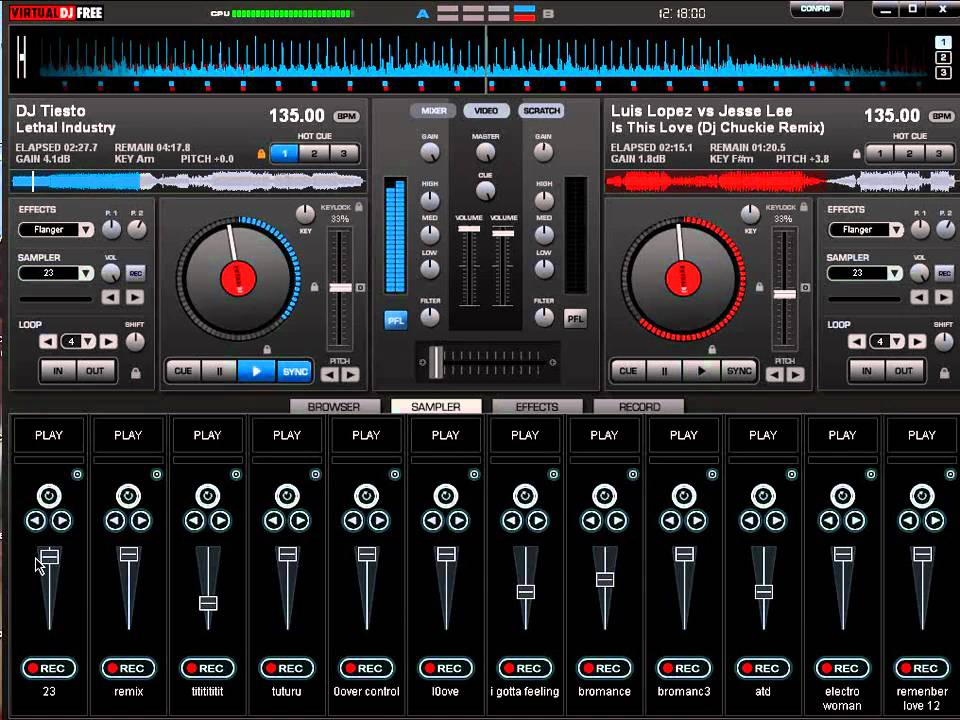Toggle the left deck keylock padlock
Image resolution: width=960 pixels, height=720 pixels.
point(359,207)
